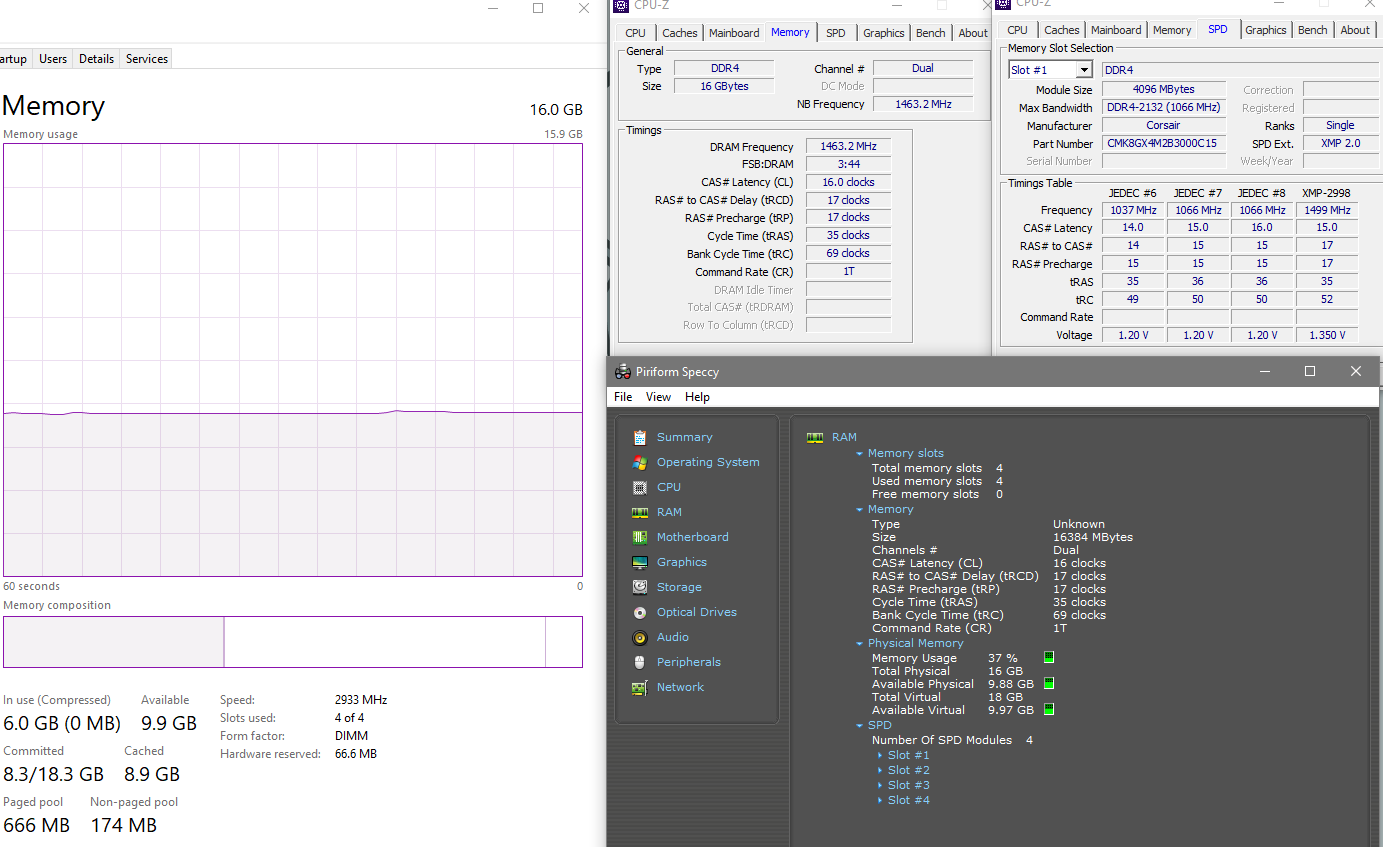Maximize the Task Manager window
1383x847 pixels.
pos(538,8)
